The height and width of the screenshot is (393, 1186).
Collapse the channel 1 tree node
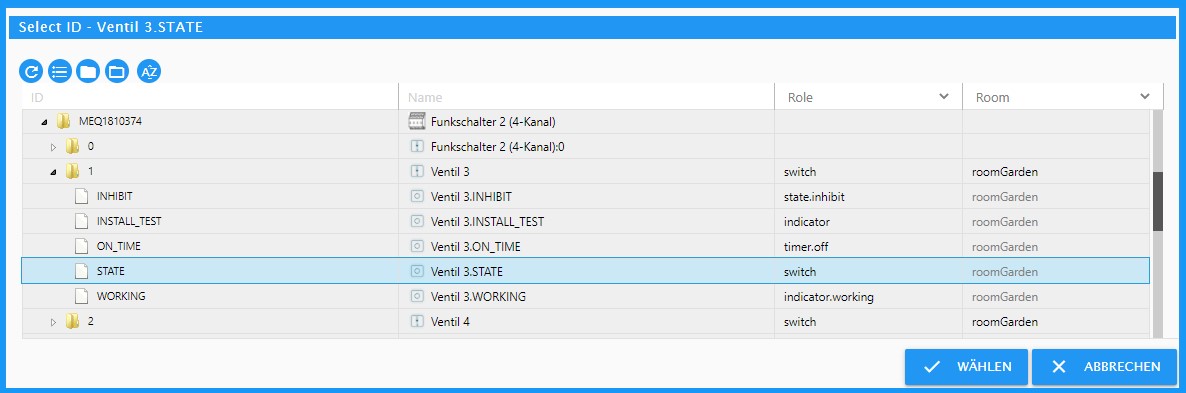54,172
